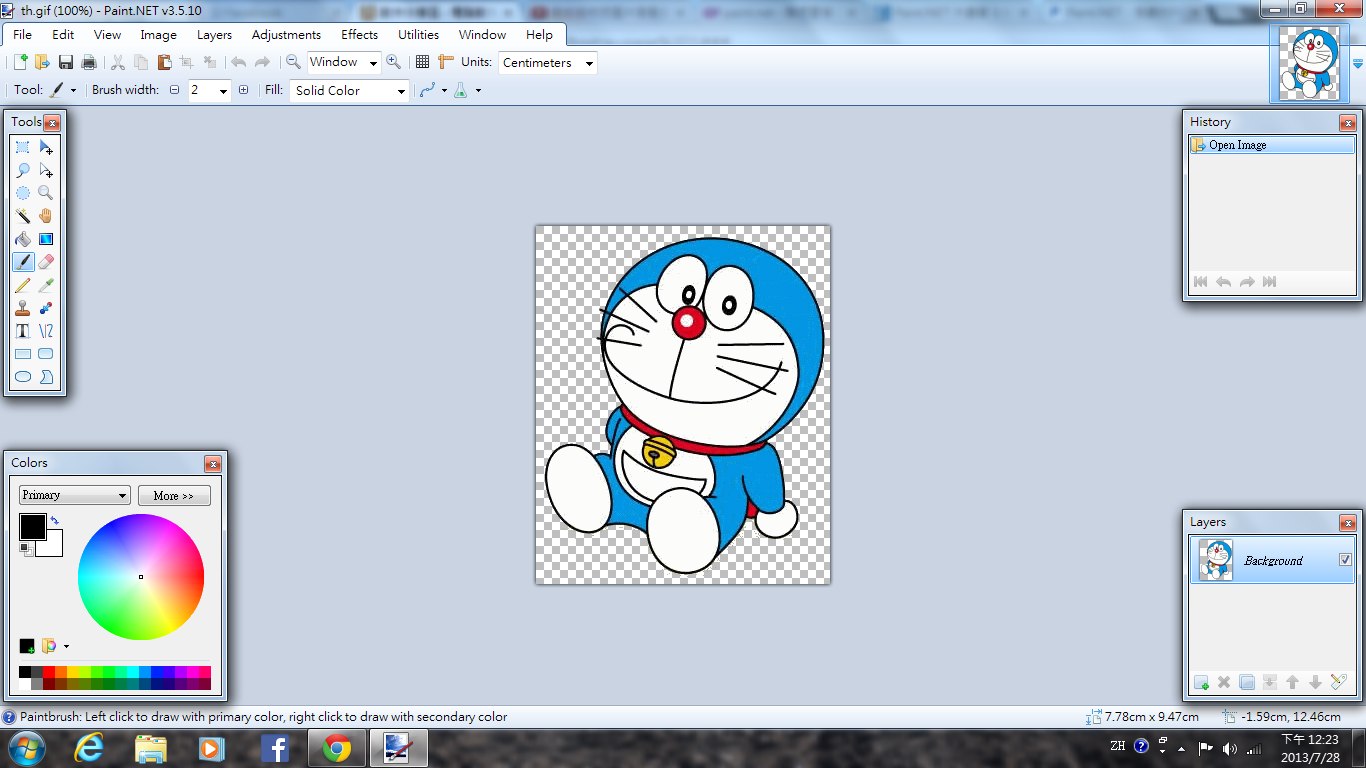Swap primary and secondary colors arrow
The height and width of the screenshot is (768, 1366).
point(54,520)
